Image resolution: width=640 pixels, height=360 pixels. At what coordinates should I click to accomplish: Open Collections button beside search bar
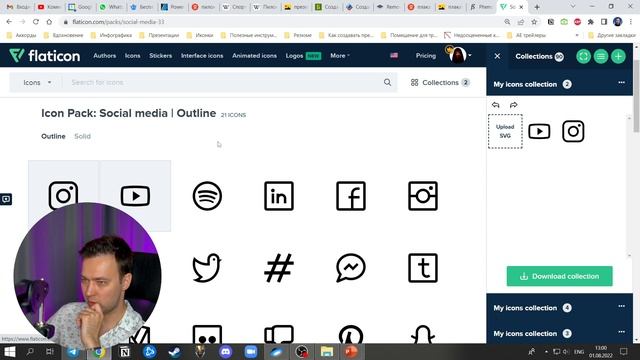pyautogui.click(x=440, y=82)
